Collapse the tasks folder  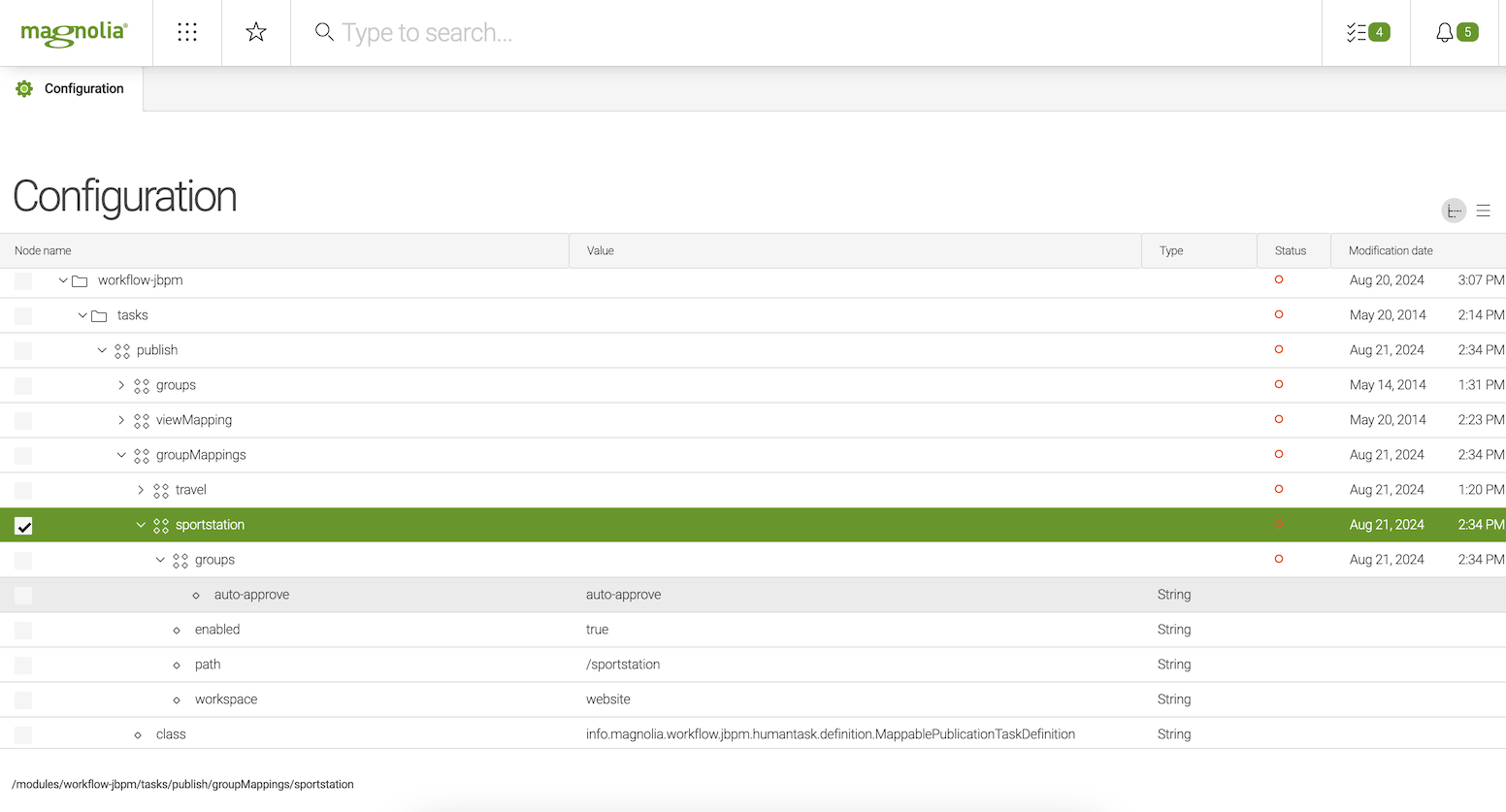(x=82, y=315)
